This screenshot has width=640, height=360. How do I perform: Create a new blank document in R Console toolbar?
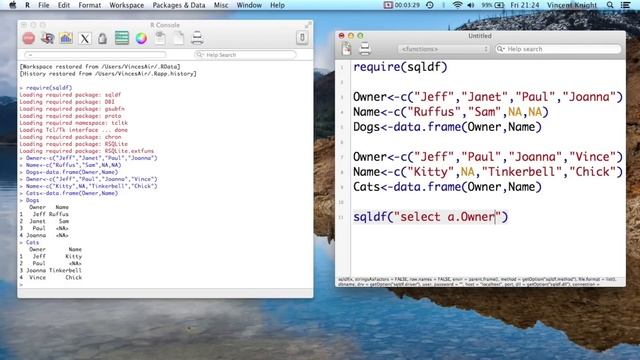pos(179,38)
